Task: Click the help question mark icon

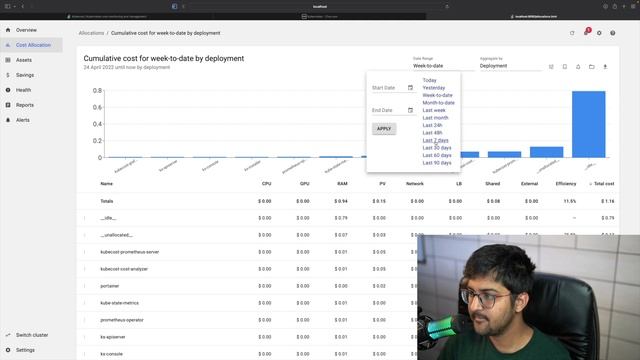Action: [x=613, y=33]
